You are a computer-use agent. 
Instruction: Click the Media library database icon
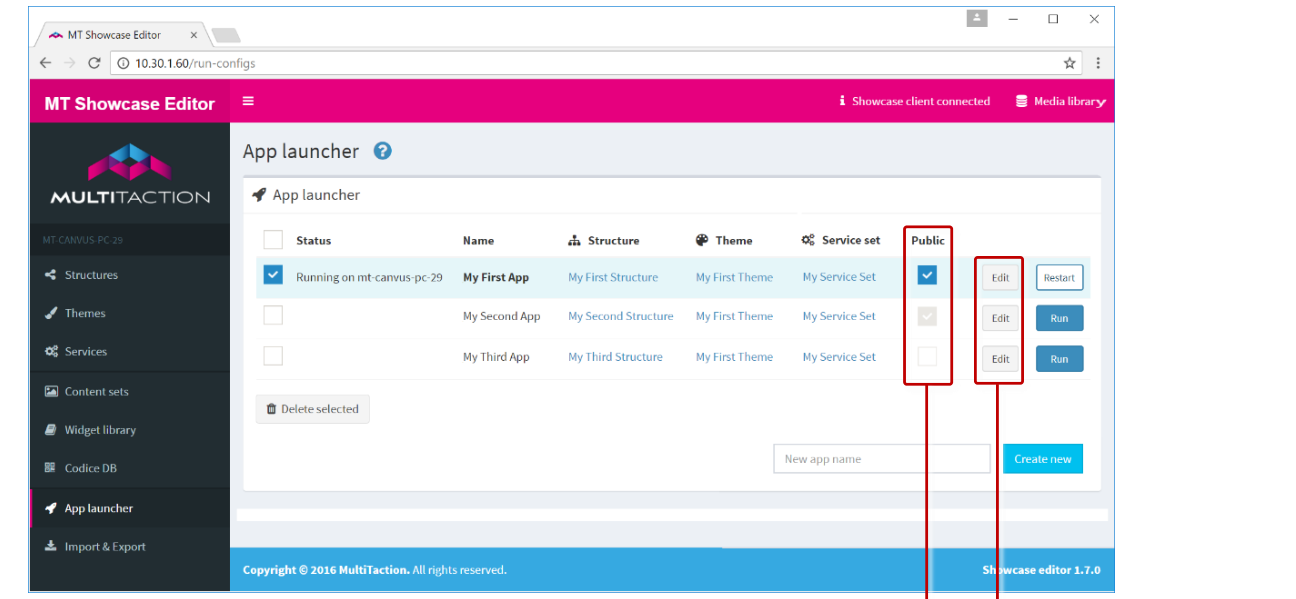[1021, 101]
